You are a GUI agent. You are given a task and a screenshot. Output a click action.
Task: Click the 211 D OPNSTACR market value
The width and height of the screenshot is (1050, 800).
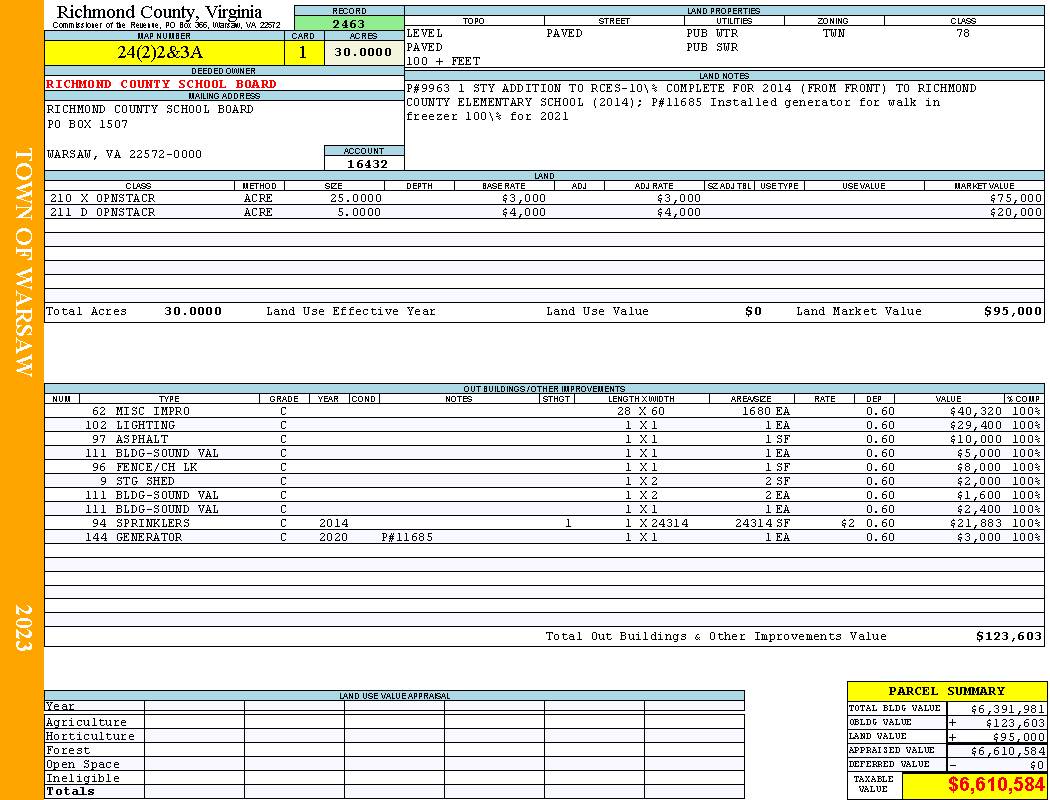[1015, 212]
